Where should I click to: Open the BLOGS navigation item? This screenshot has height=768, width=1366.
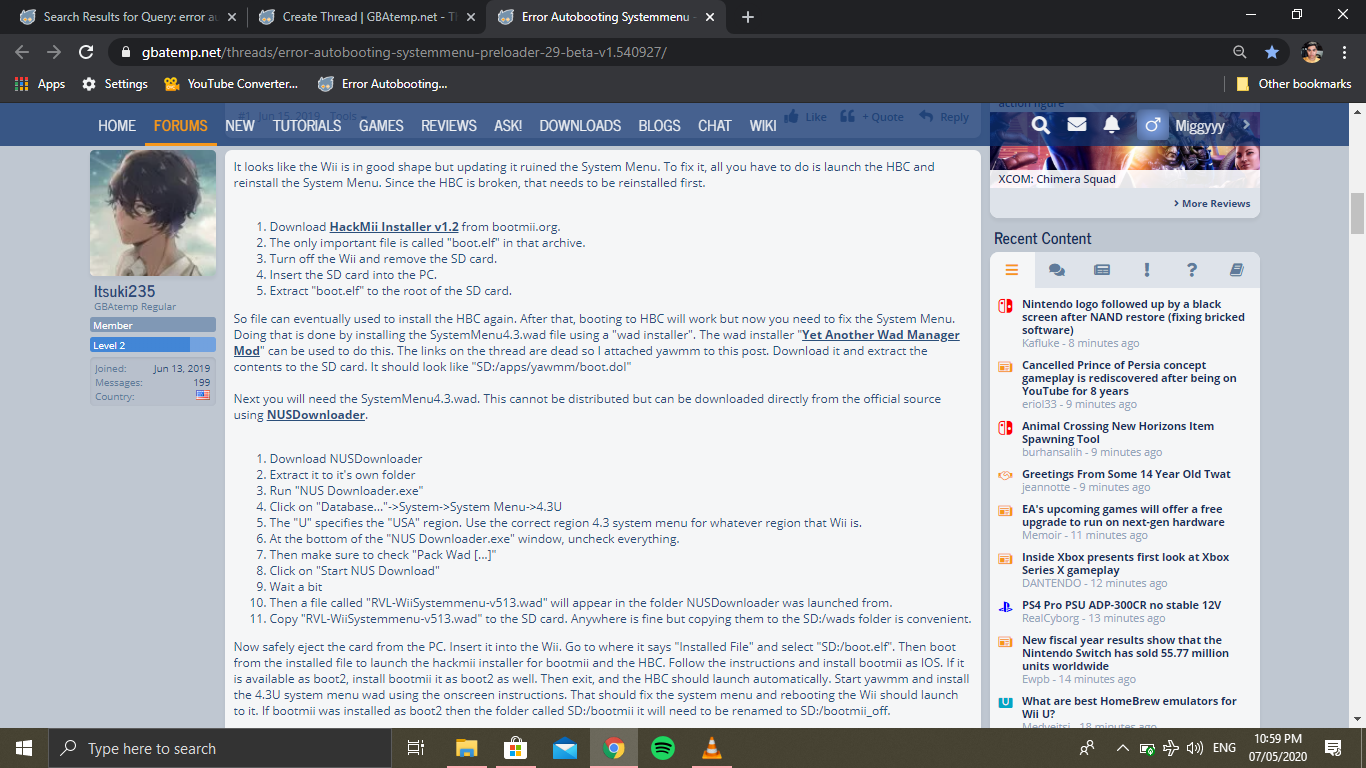(x=660, y=125)
